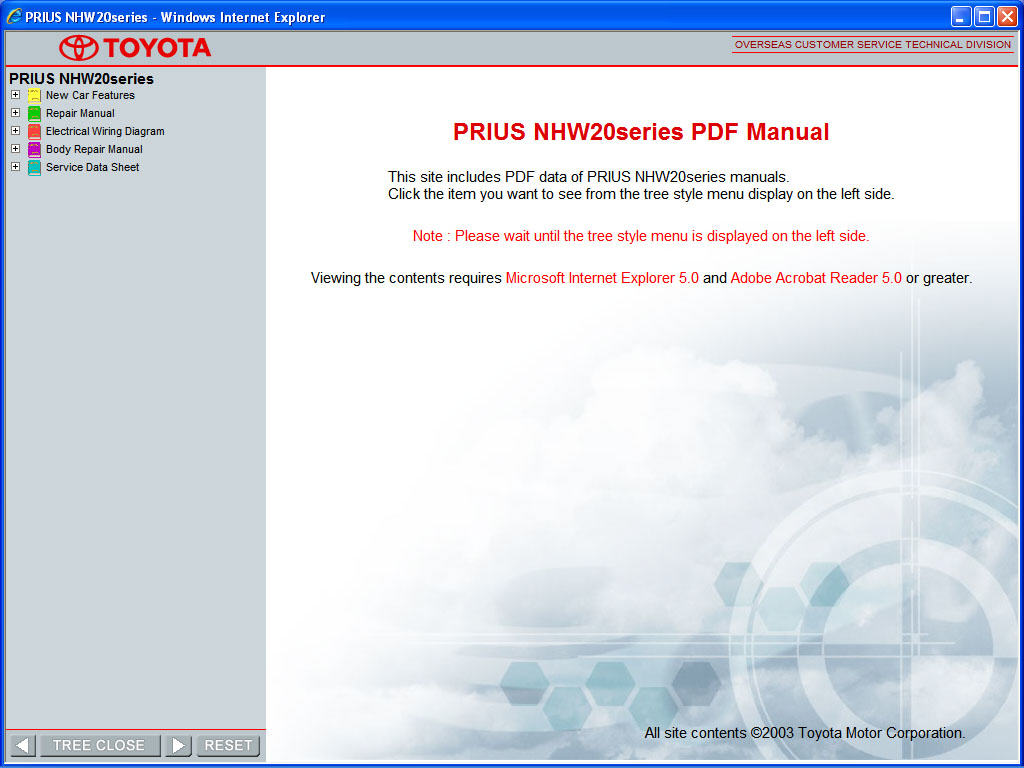Expand the Service Data Sheet node

click(x=16, y=167)
